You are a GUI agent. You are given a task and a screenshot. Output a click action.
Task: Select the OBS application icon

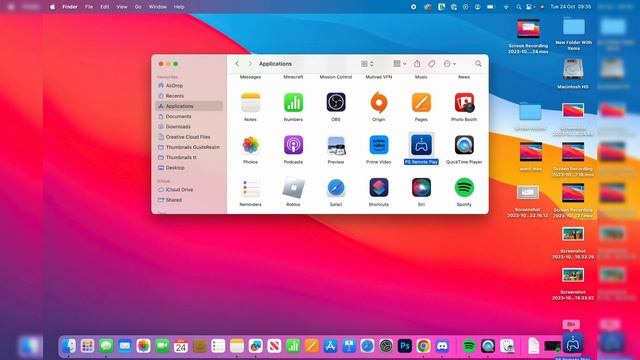[336, 102]
